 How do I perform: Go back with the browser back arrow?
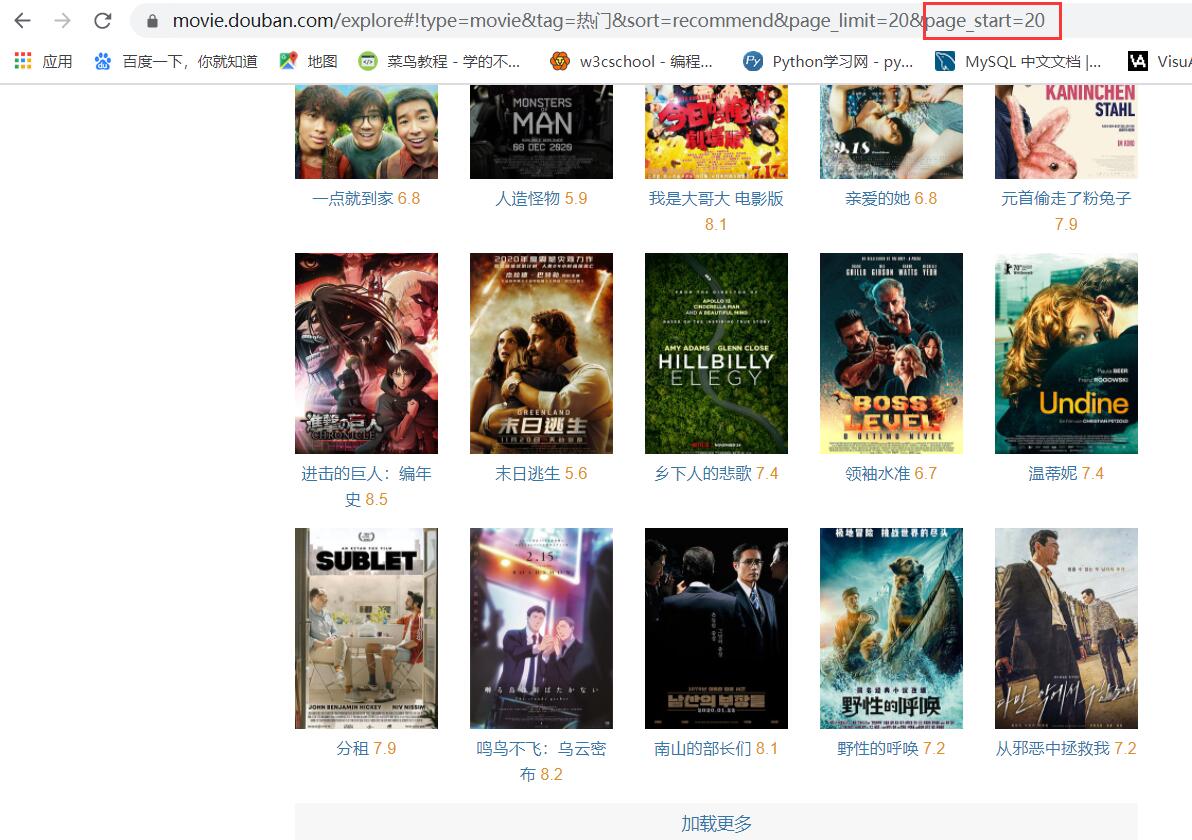(x=23, y=21)
